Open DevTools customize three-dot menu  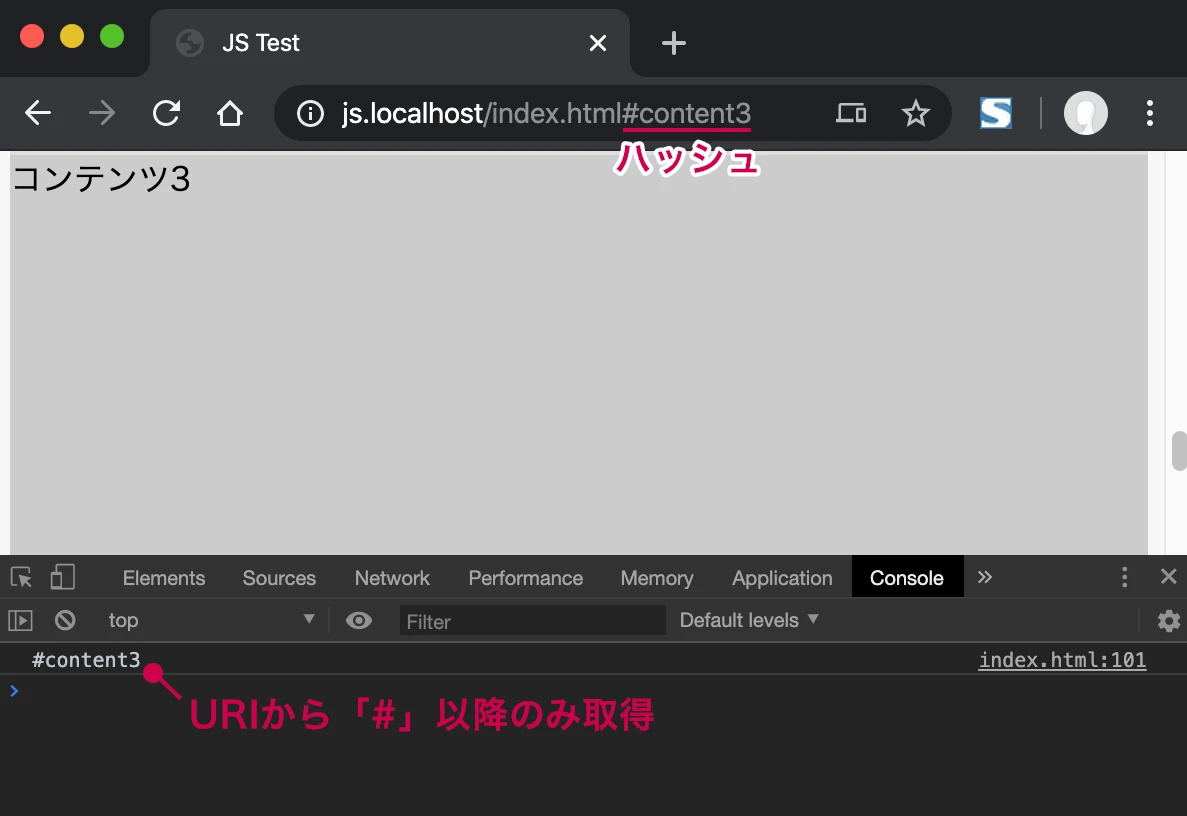(1124, 578)
